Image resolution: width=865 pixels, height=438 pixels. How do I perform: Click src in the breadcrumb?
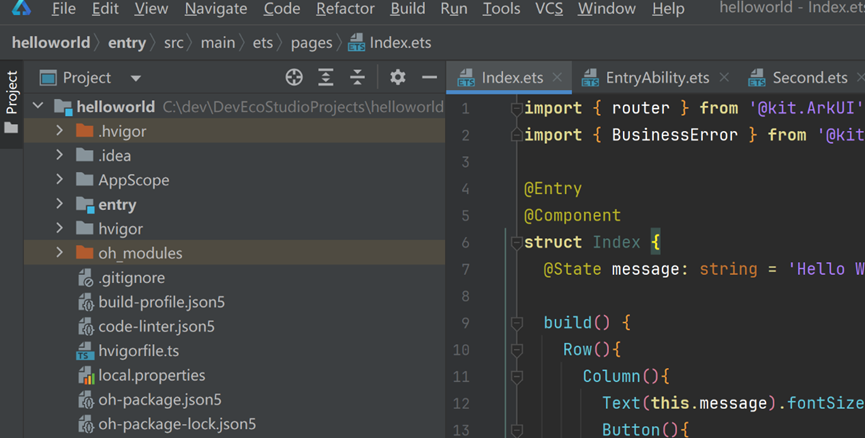[x=173, y=42]
